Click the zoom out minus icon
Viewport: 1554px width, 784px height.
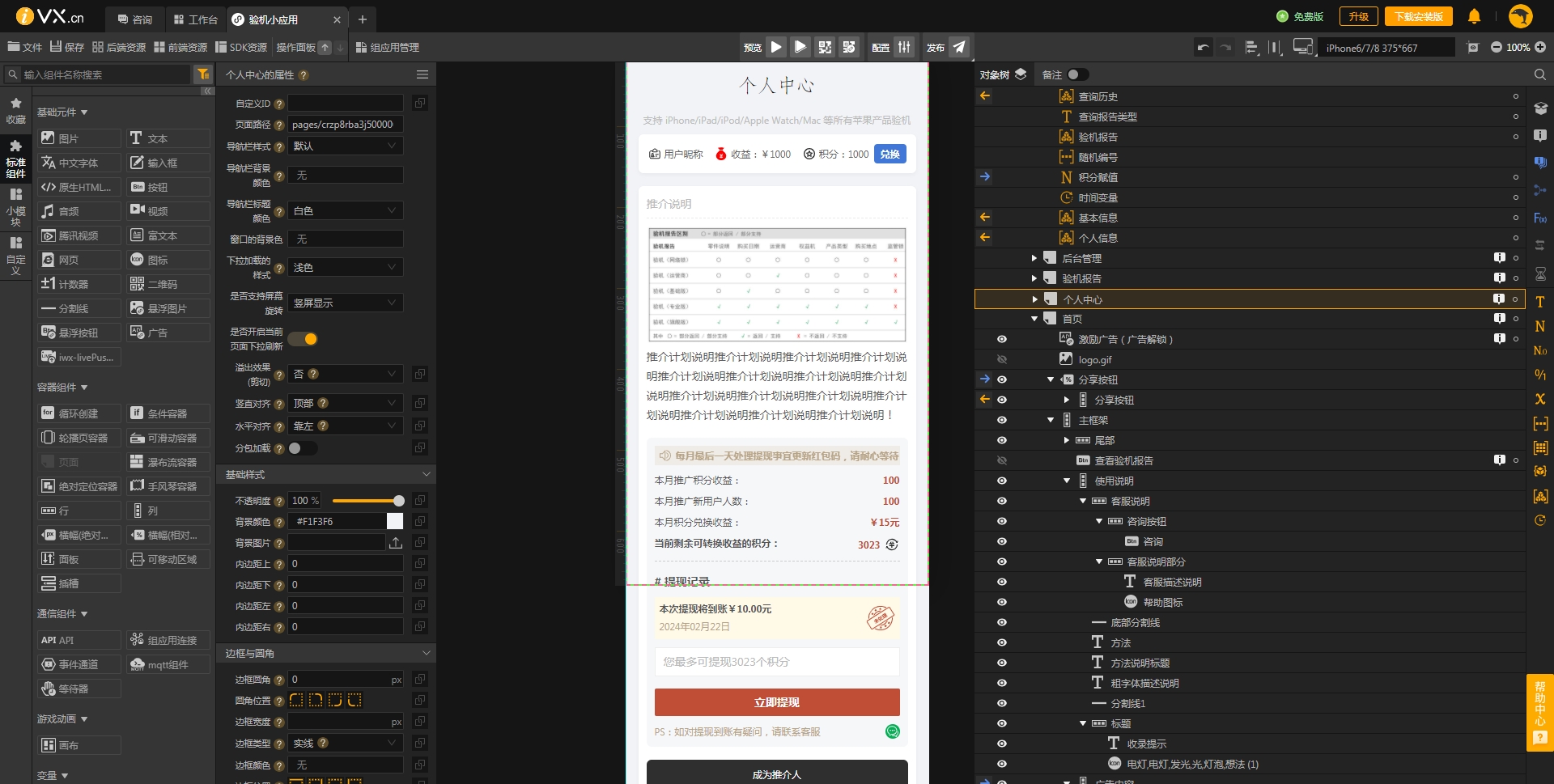[1497, 47]
